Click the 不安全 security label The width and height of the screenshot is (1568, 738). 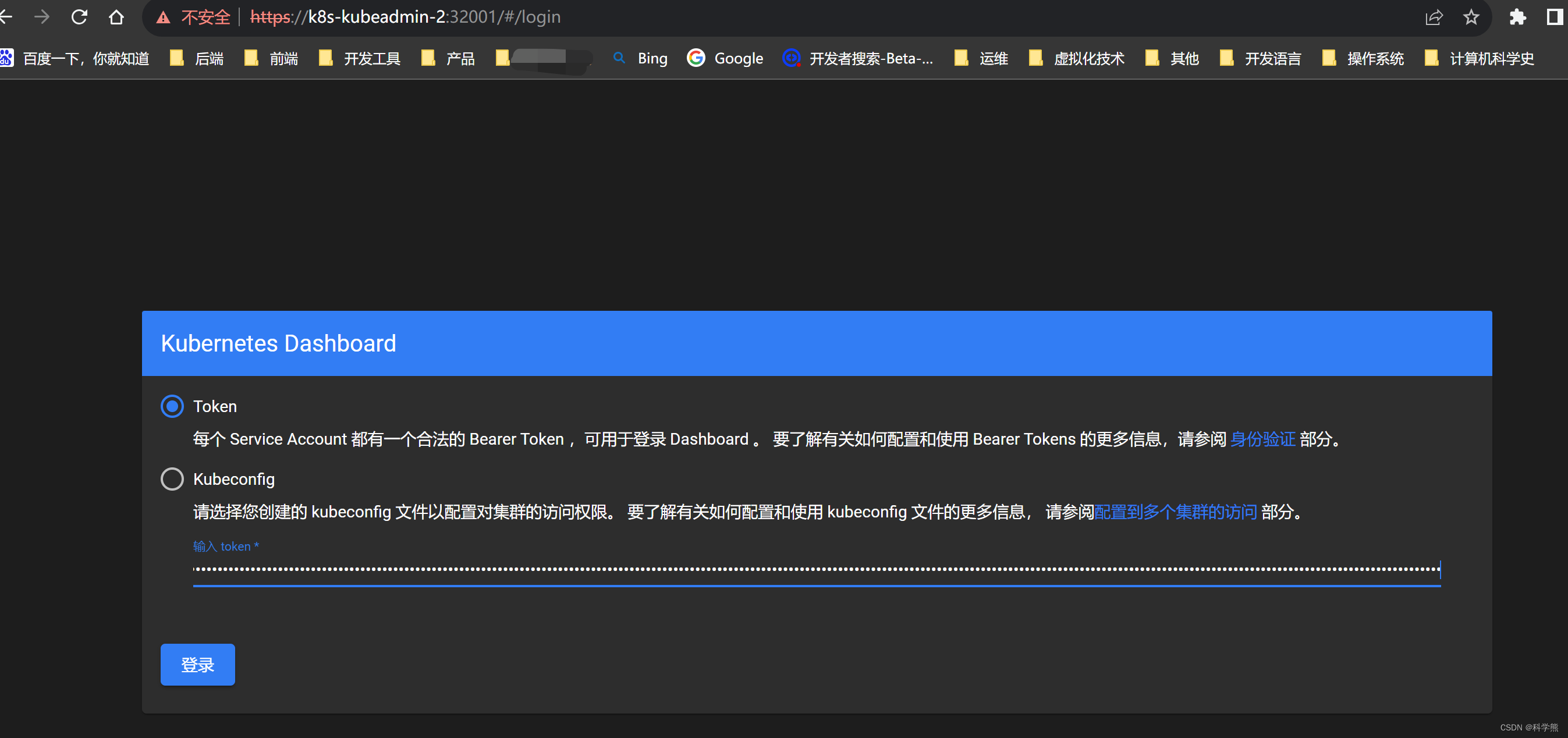pyautogui.click(x=205, y=17)
